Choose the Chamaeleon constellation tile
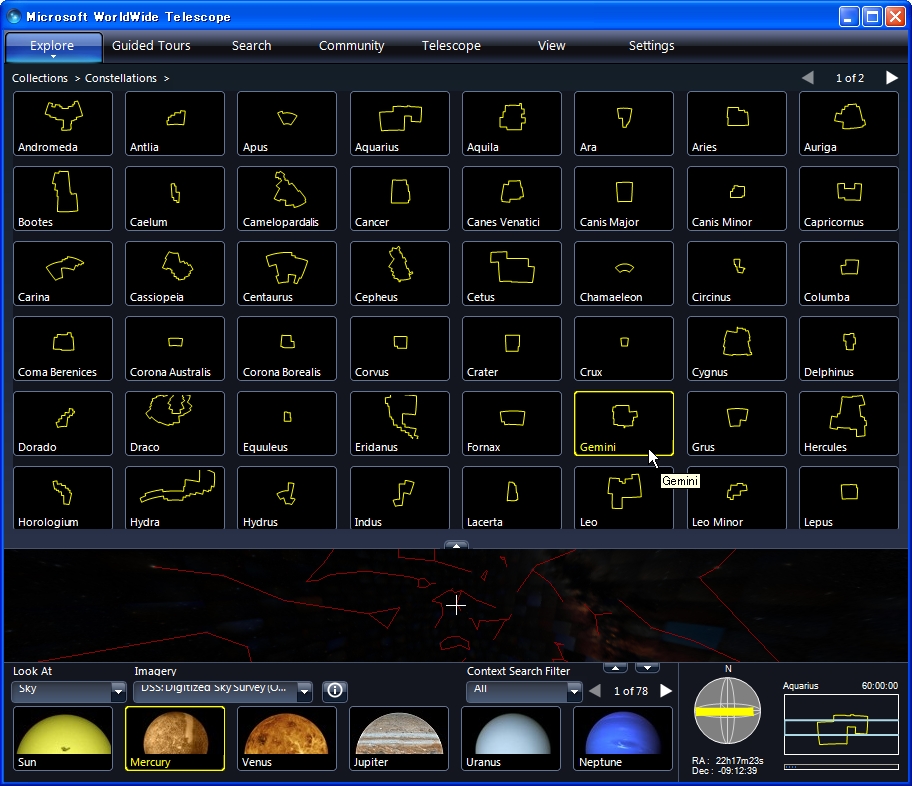912x786 pixels. [x=624, y=273]
